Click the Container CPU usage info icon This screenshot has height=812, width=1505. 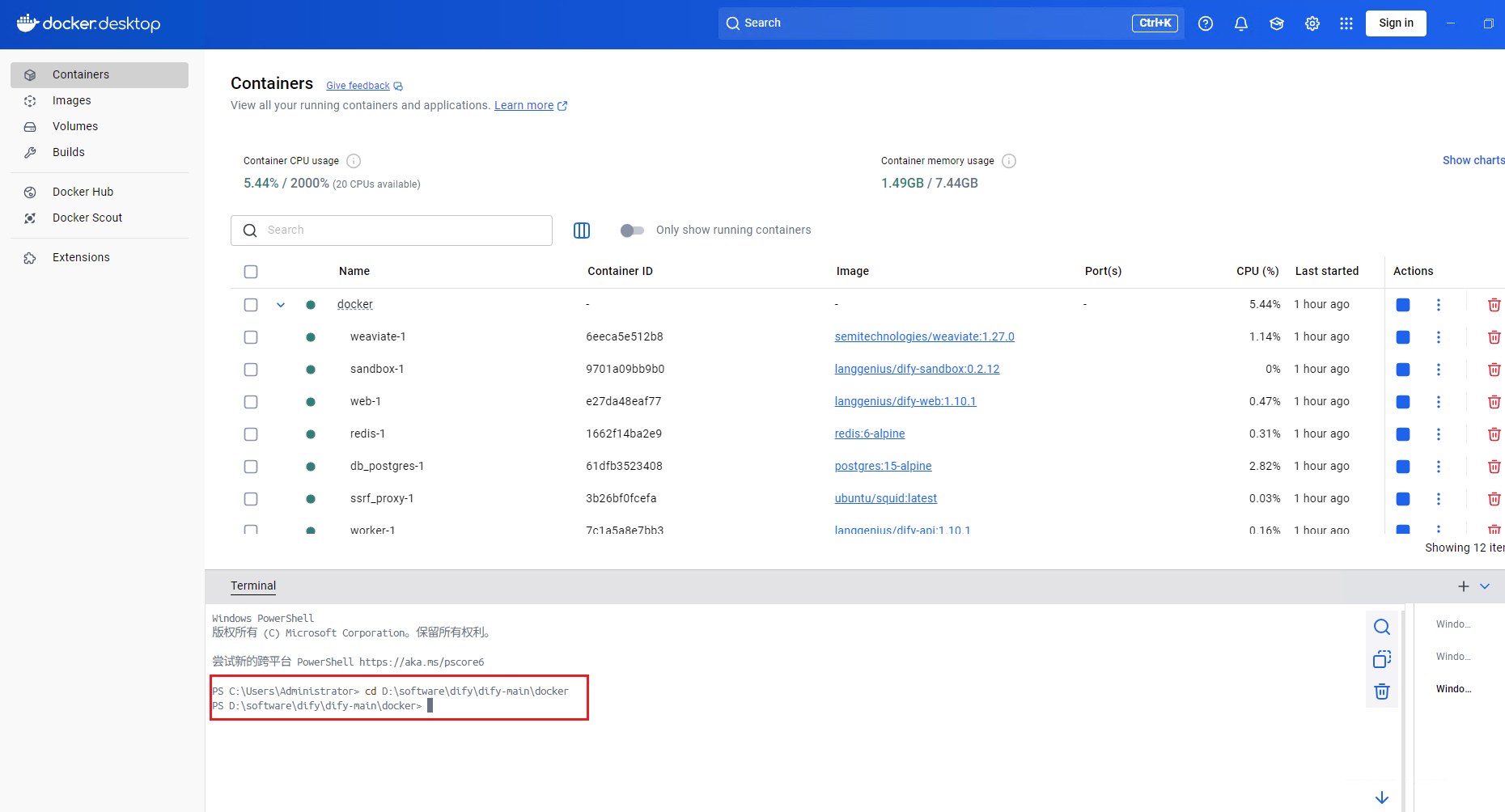tap(354, 161)
